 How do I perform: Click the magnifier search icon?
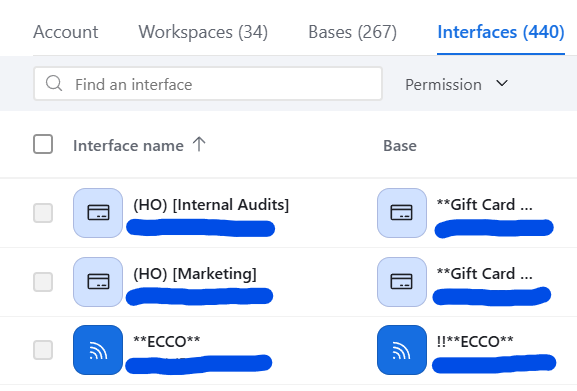point(54,83)
